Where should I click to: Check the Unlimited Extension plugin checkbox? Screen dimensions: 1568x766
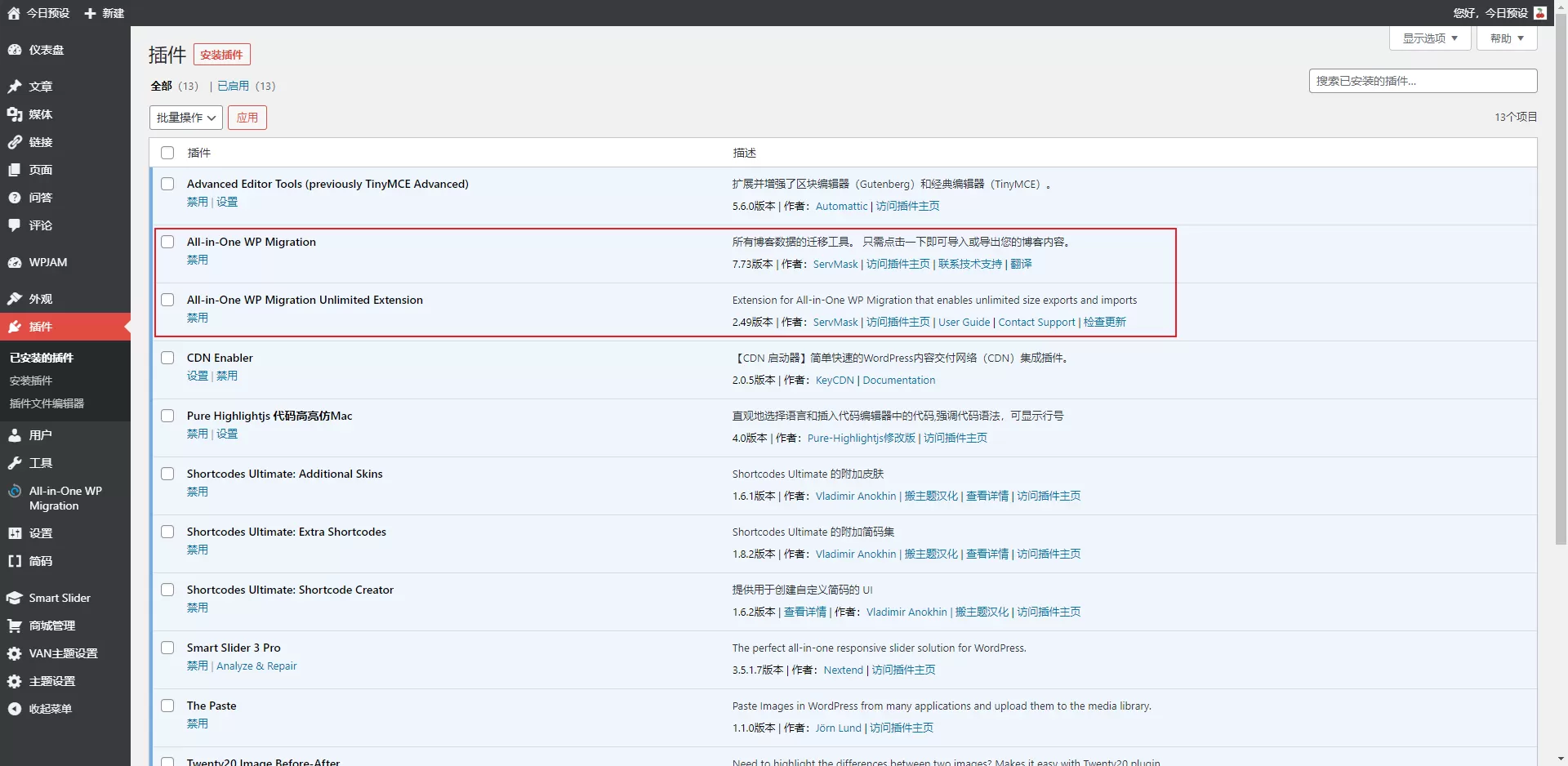[x=167, y=300]
